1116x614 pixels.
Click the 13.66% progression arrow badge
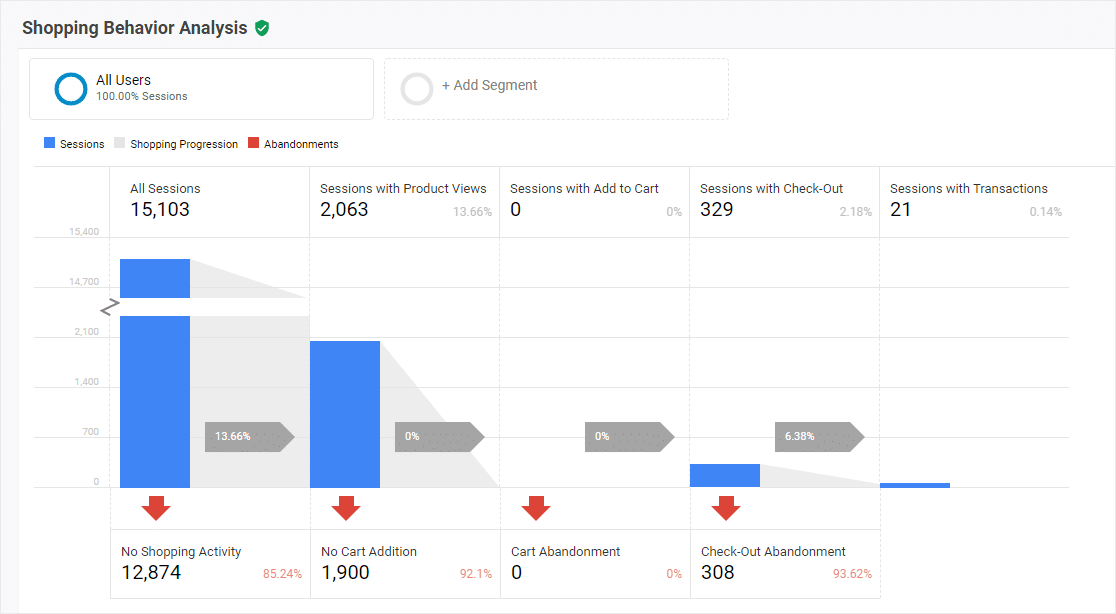click(250, 437)
